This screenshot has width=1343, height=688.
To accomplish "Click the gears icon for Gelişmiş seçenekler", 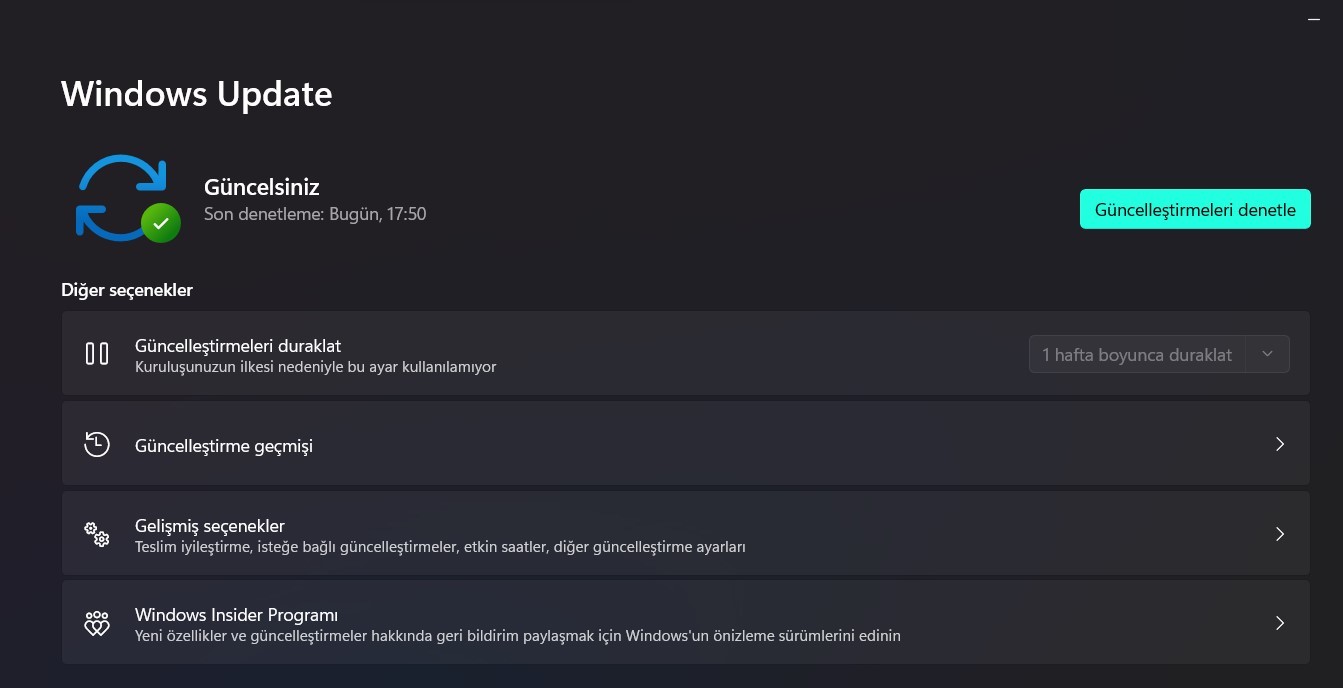I will [x=97, y=534].
